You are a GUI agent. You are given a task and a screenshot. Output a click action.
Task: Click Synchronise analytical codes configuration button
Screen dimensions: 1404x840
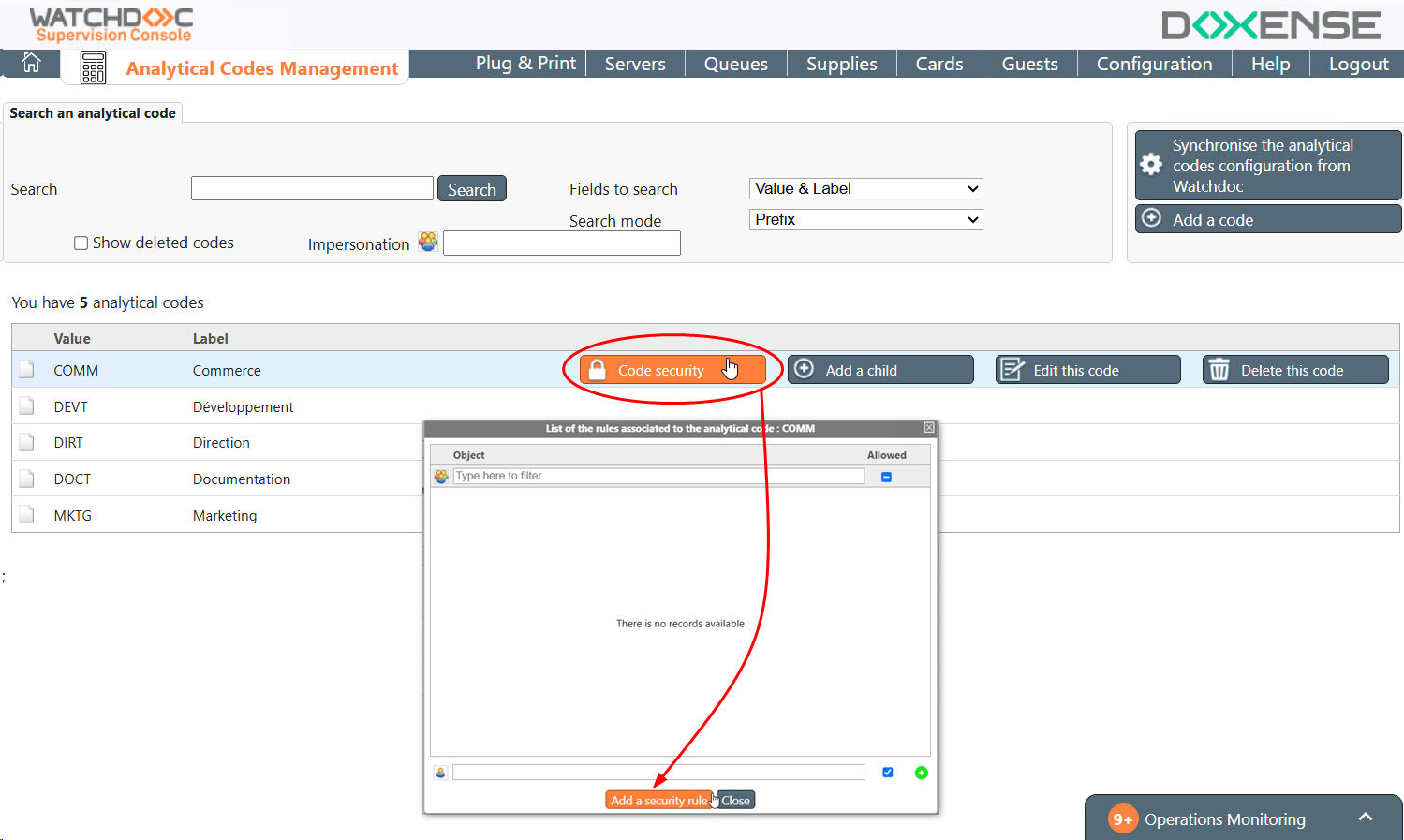point(1267,166)
